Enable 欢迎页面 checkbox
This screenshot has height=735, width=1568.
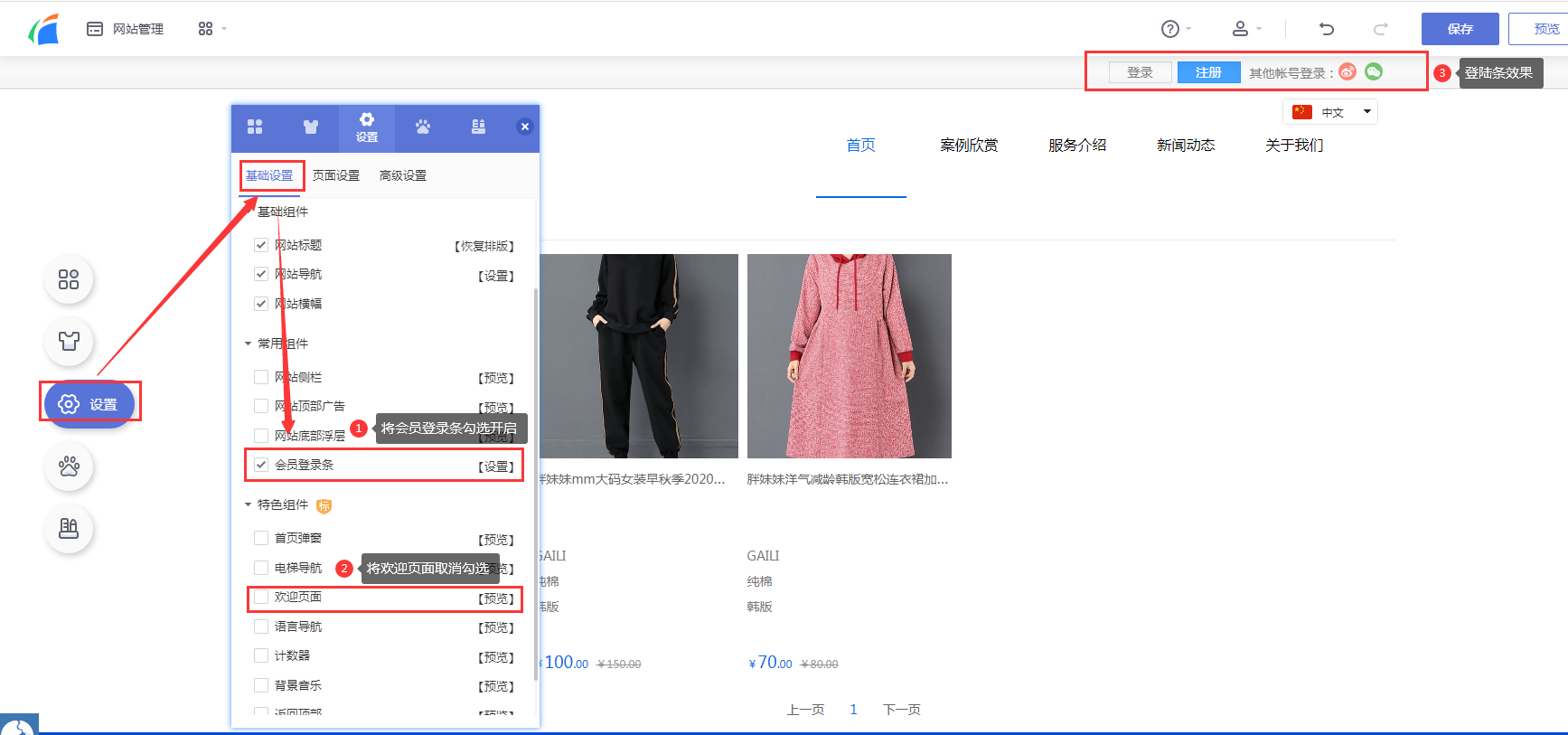click(x=261, y=597)
